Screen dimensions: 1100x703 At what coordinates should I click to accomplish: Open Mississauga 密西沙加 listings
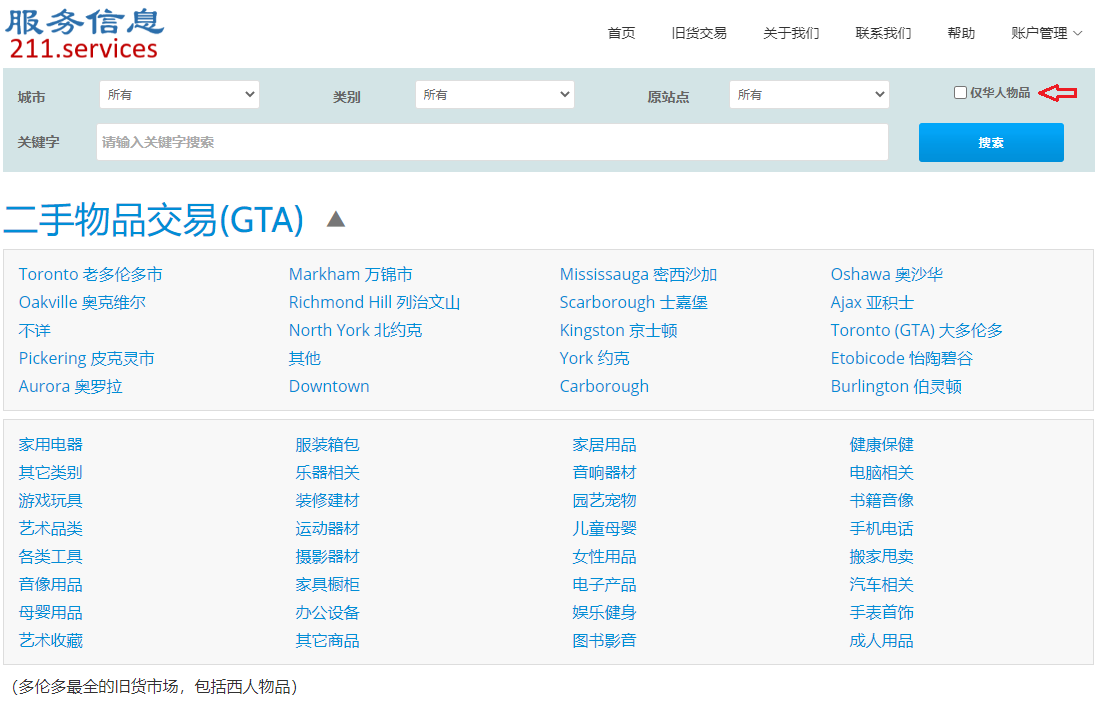[x=638, y=274]
